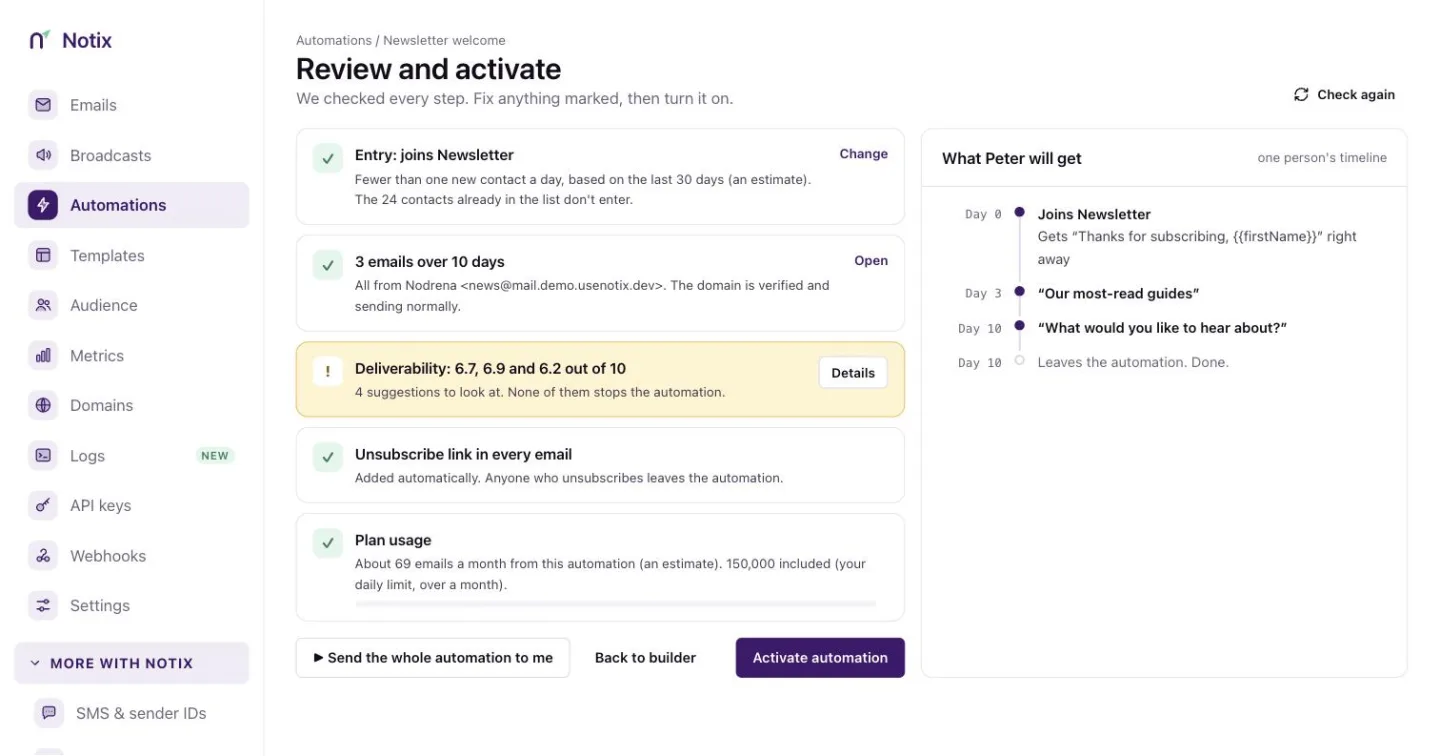Open Logs in the sidebar

[x=131, y=455]
